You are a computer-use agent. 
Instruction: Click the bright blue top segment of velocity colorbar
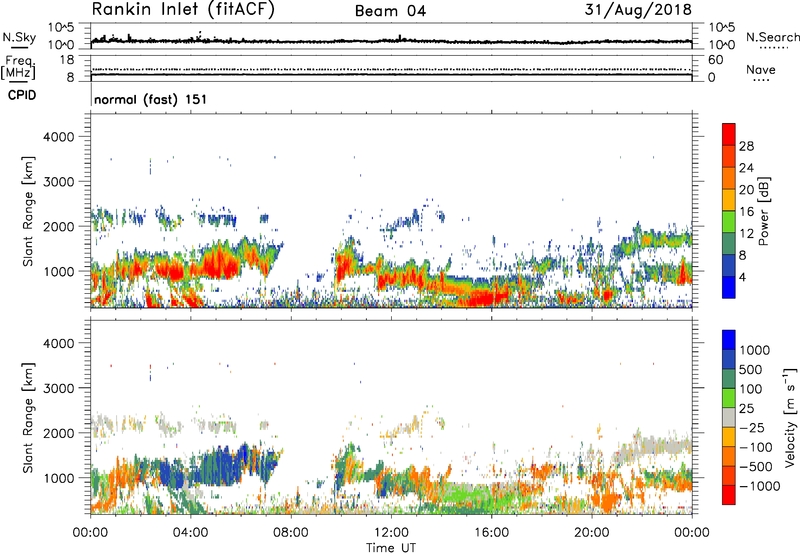point(729,340)
